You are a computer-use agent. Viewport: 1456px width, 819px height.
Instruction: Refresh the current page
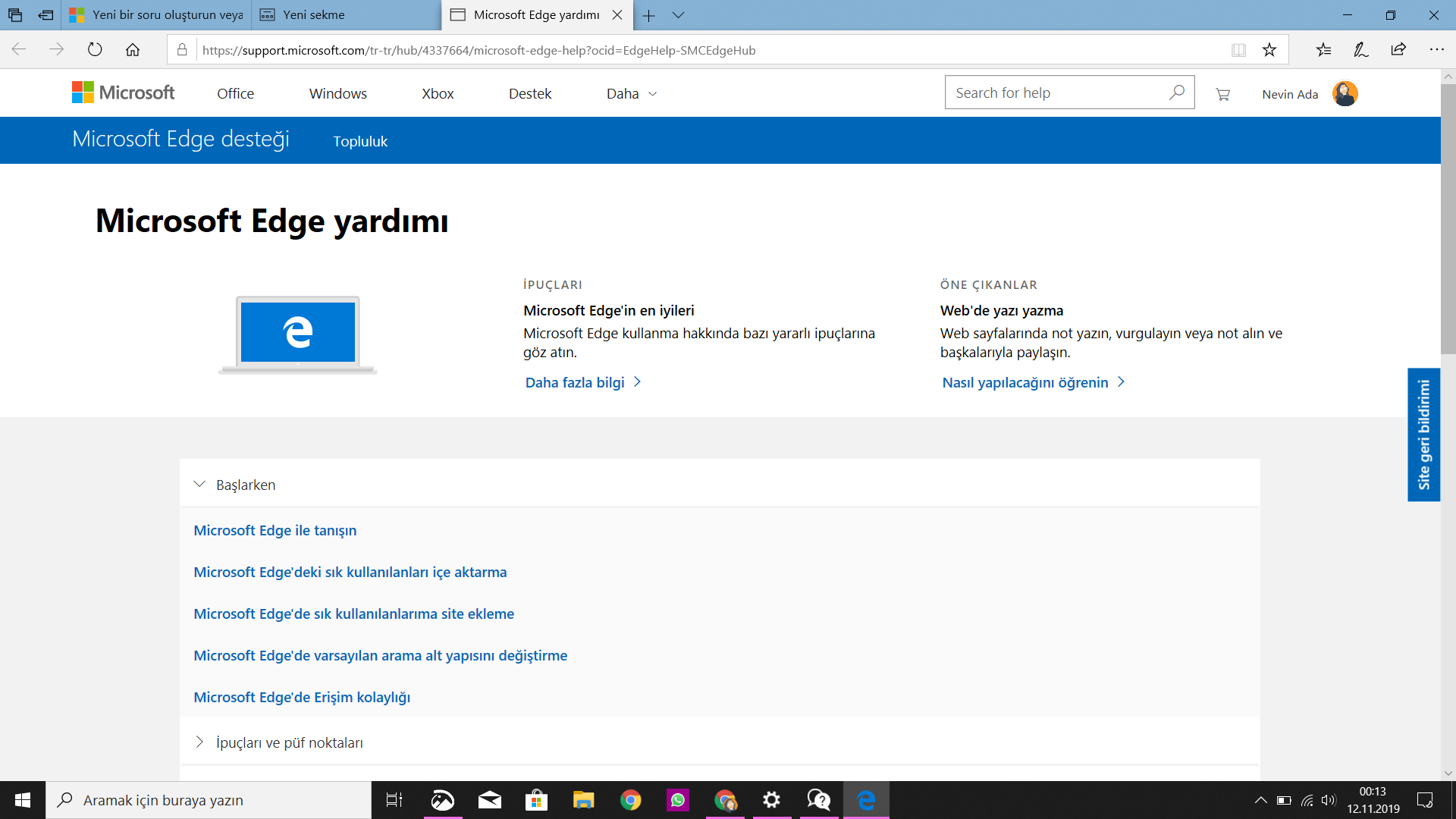coord(95,50)
